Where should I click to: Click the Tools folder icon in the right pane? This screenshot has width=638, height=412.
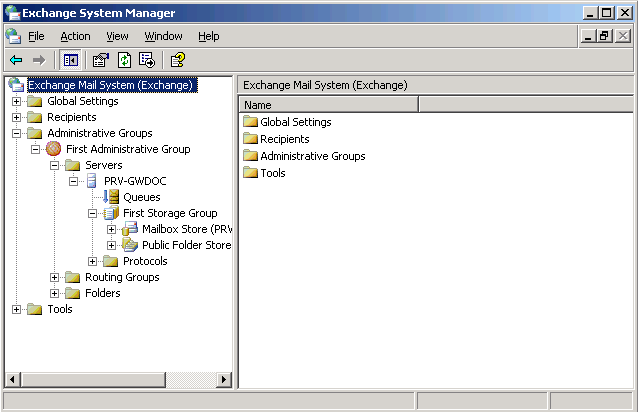coord(251,173)
